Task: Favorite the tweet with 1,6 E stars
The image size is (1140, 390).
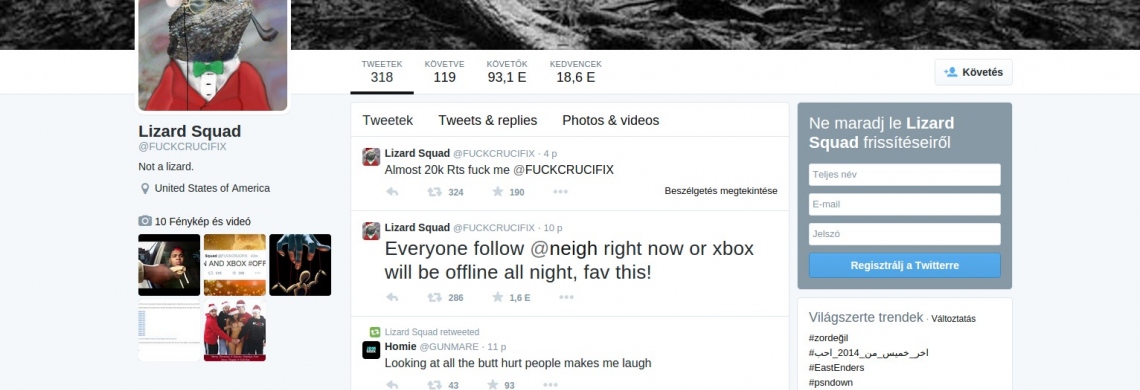Action: 498,298
